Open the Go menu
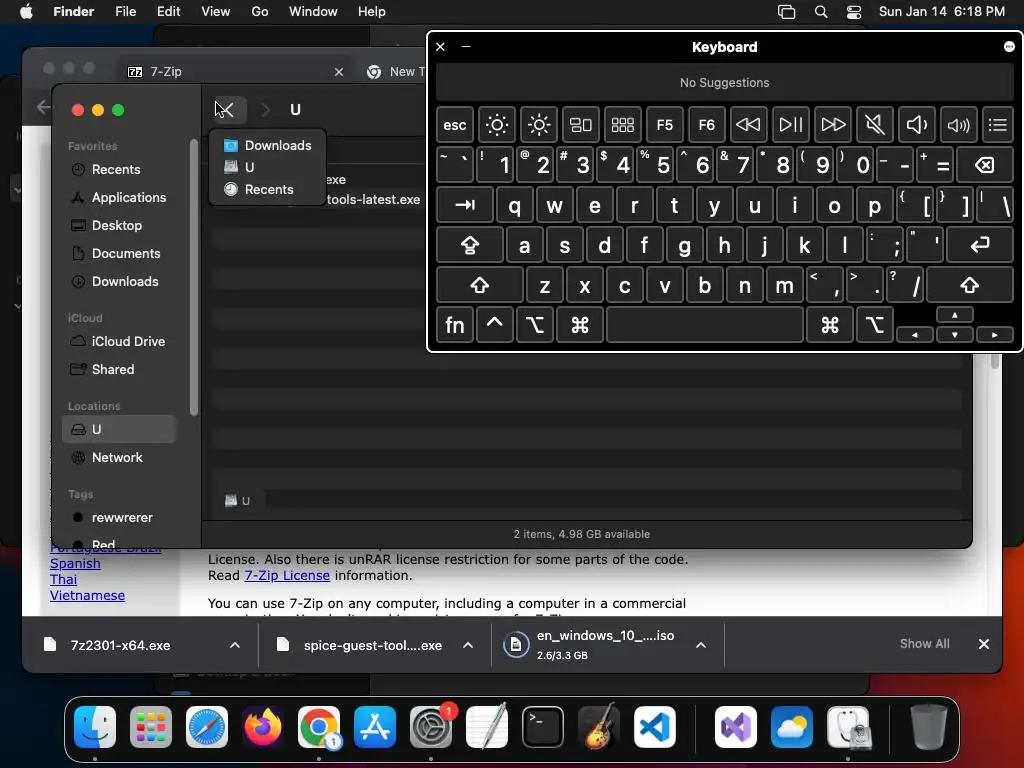1024x768 pixels. click(260, 12)
